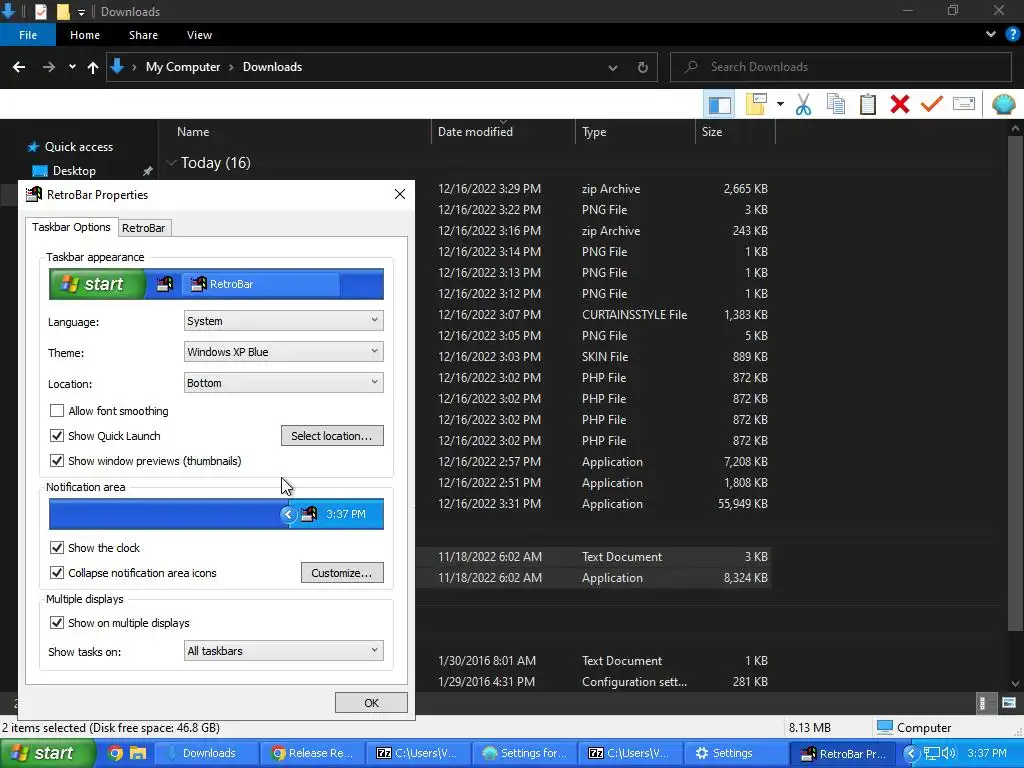Paste using the clipboard toolbar icon
Image resolution: width=1024 pixels, height=768 pixels.
[867, 104]
